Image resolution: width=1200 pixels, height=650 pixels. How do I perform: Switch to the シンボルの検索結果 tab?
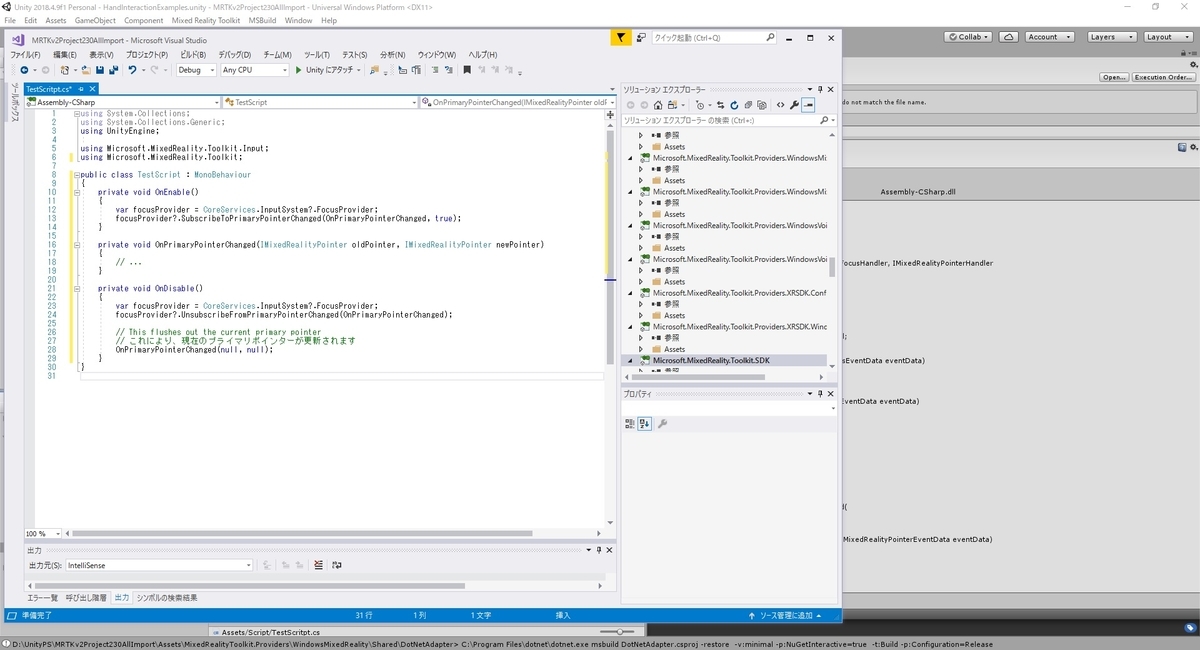click(x=167, y=597)
